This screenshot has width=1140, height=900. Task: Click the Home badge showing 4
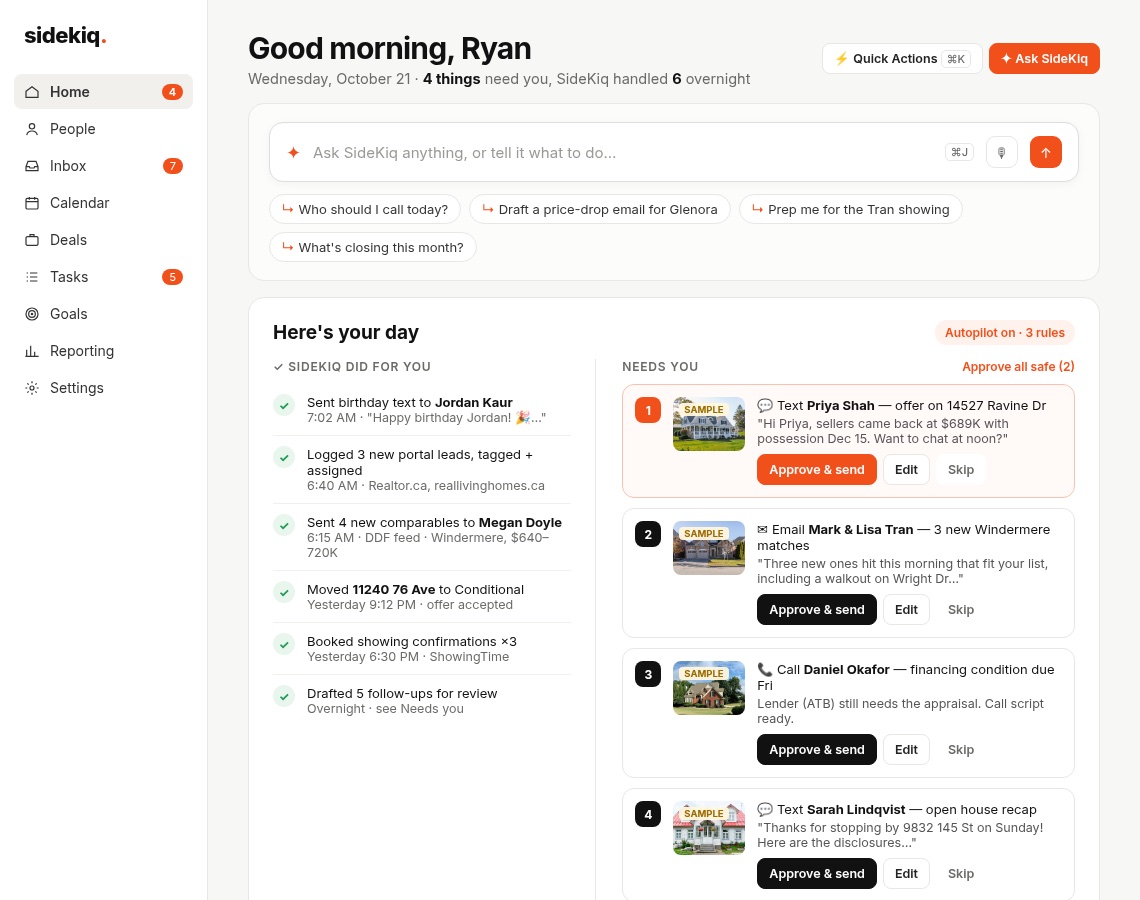pos(172,92)
